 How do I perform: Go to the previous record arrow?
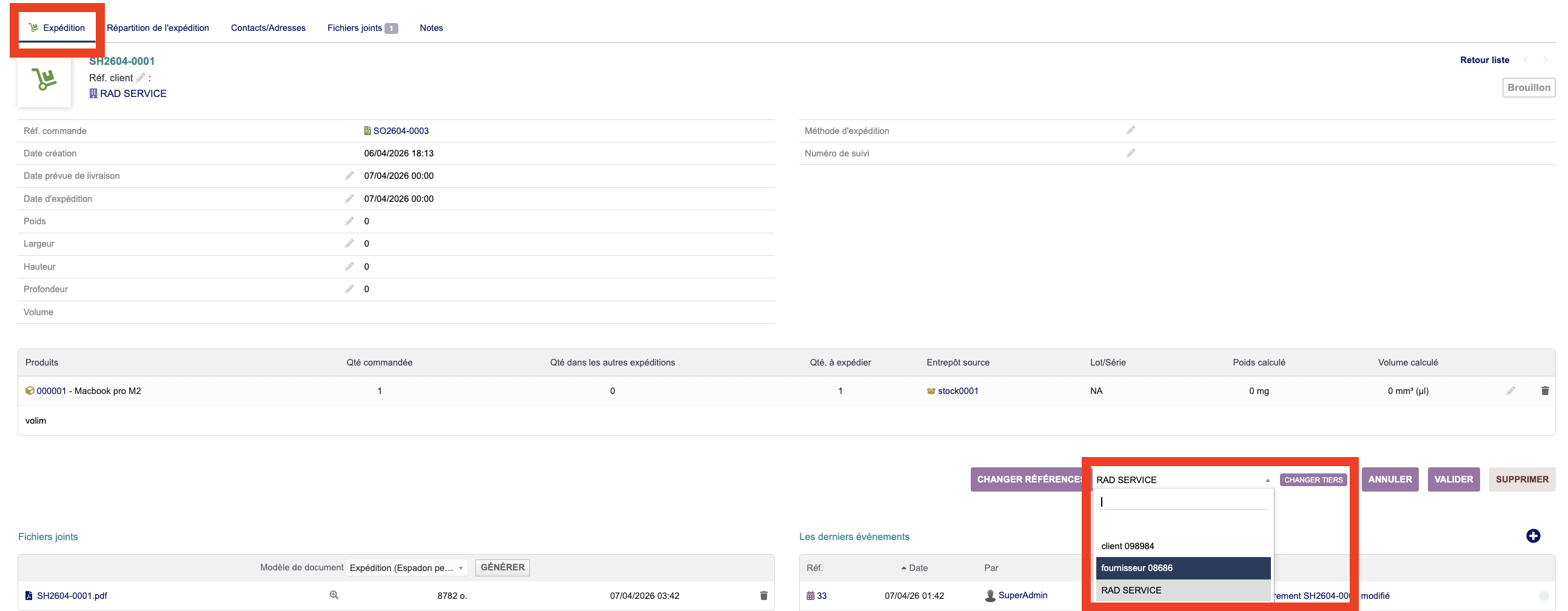click(x=1526, y=59)
